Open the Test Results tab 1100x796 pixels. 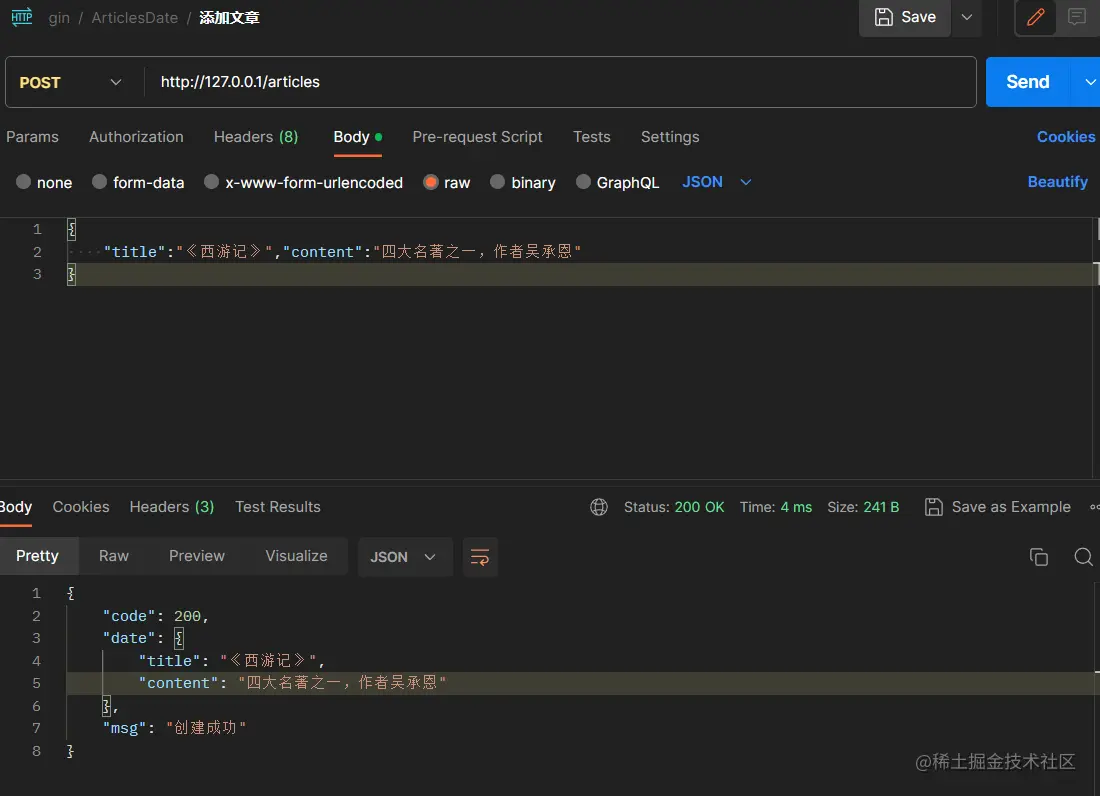(x=278, y=507)
